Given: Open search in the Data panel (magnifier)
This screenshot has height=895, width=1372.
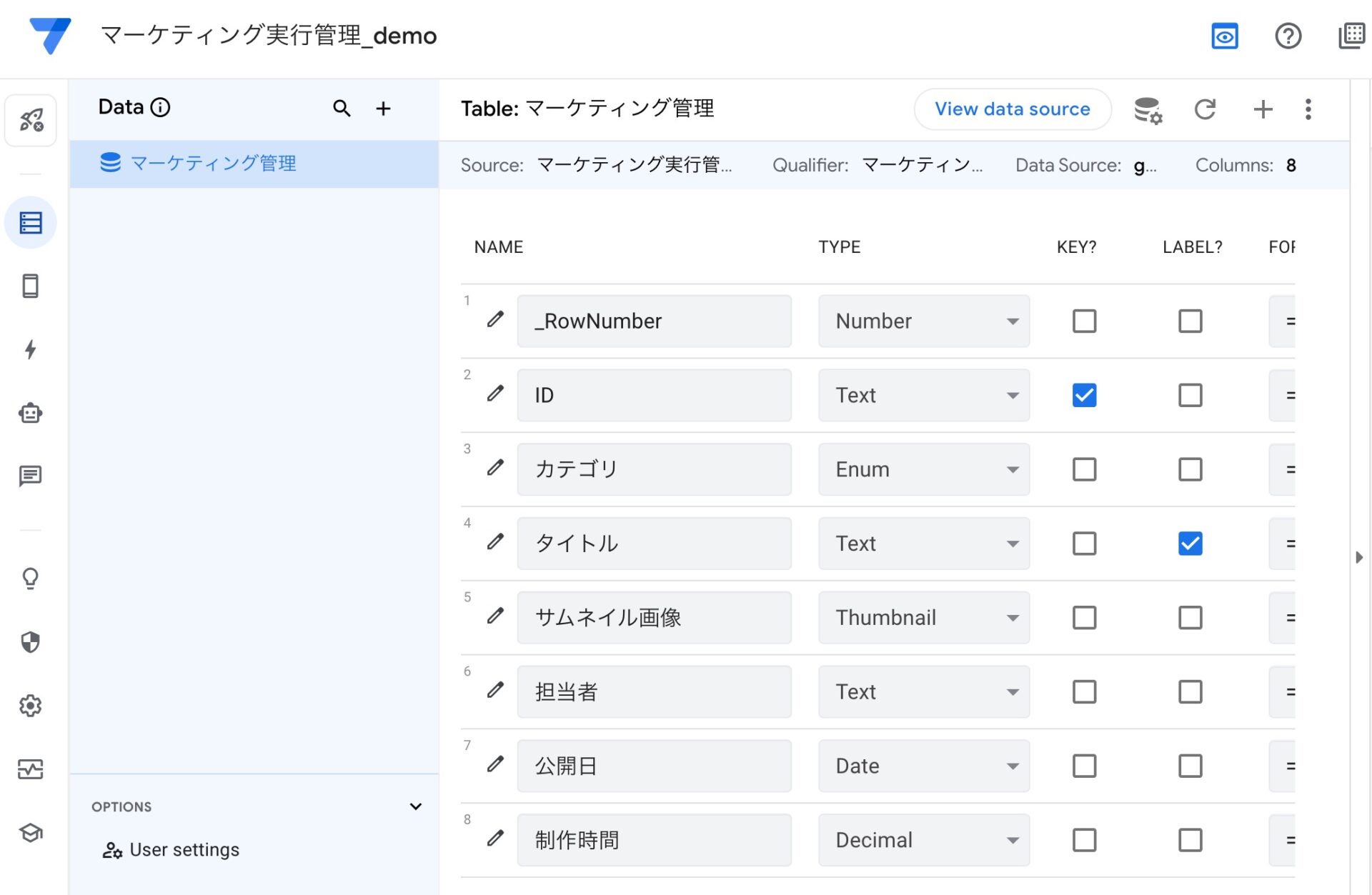Looking at the screenshot, I should click(342, 109).
